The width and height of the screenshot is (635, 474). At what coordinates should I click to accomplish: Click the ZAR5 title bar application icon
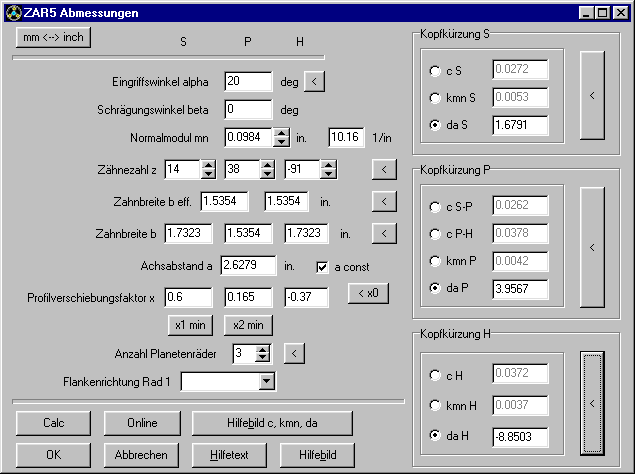click(x=12, y=12)
